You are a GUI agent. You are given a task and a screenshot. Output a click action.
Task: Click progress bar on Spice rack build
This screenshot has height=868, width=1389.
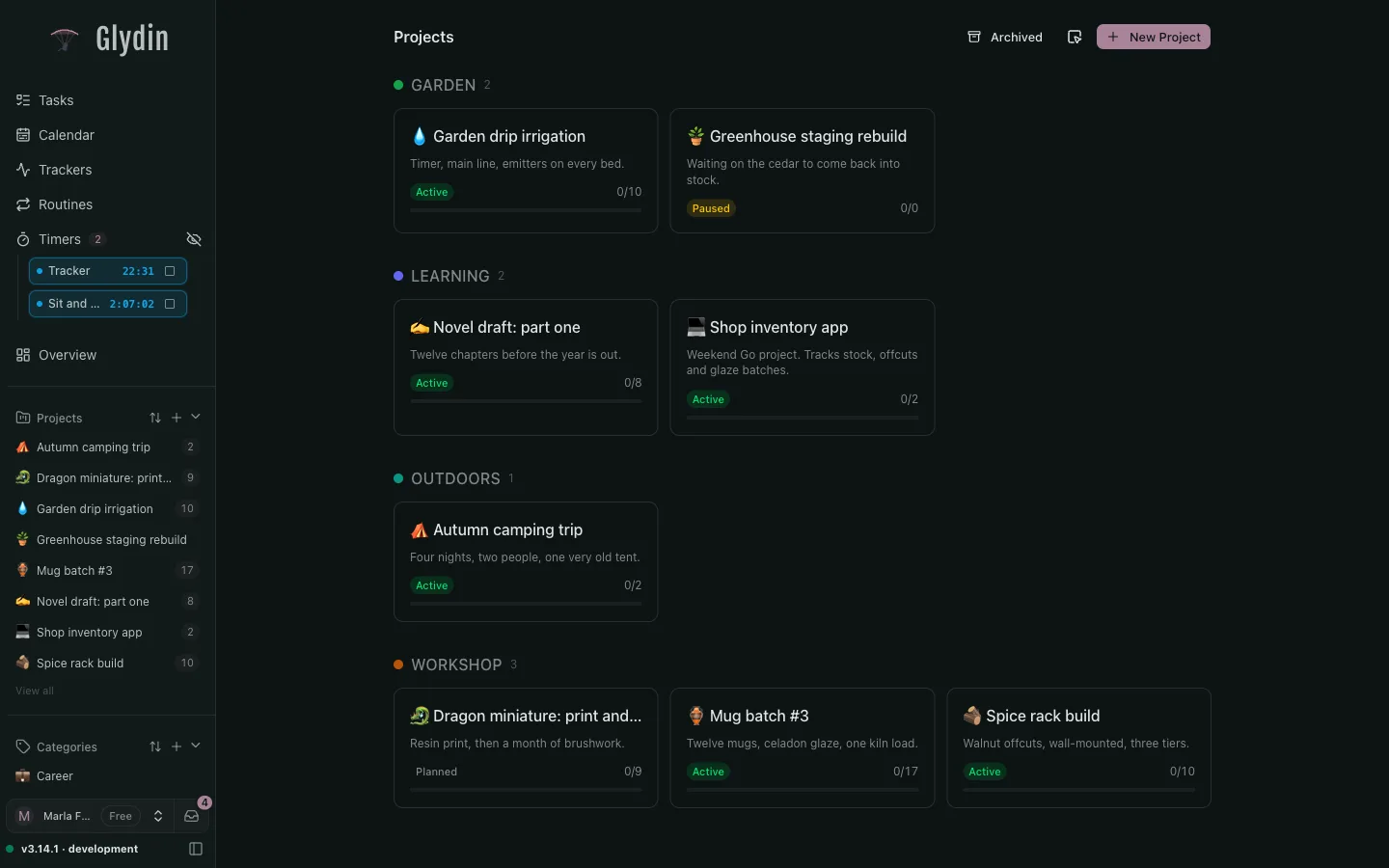(1079, 790)
